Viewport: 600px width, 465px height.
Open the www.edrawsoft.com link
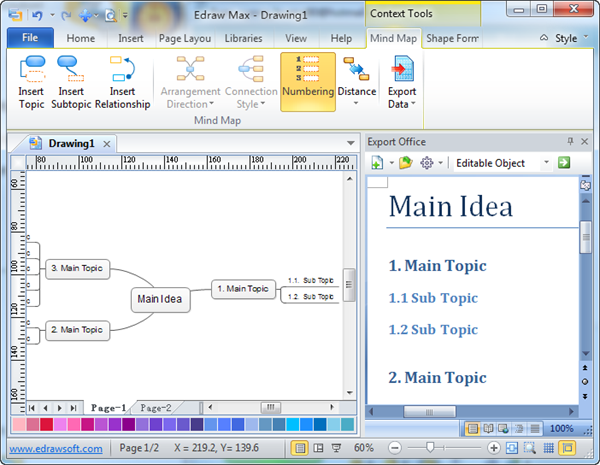point(57,449)
